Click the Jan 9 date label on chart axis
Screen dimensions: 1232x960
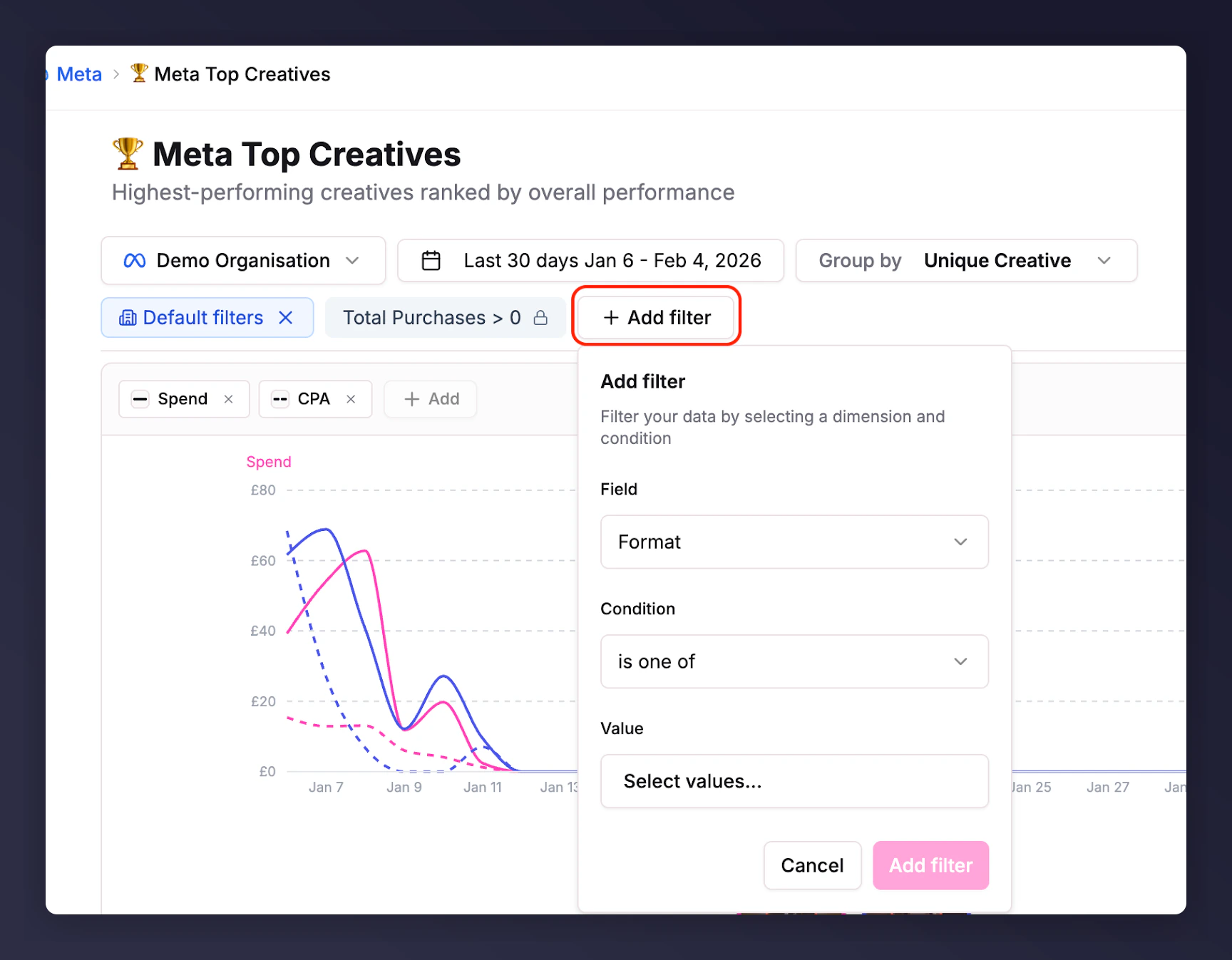[x=404, y=788]
